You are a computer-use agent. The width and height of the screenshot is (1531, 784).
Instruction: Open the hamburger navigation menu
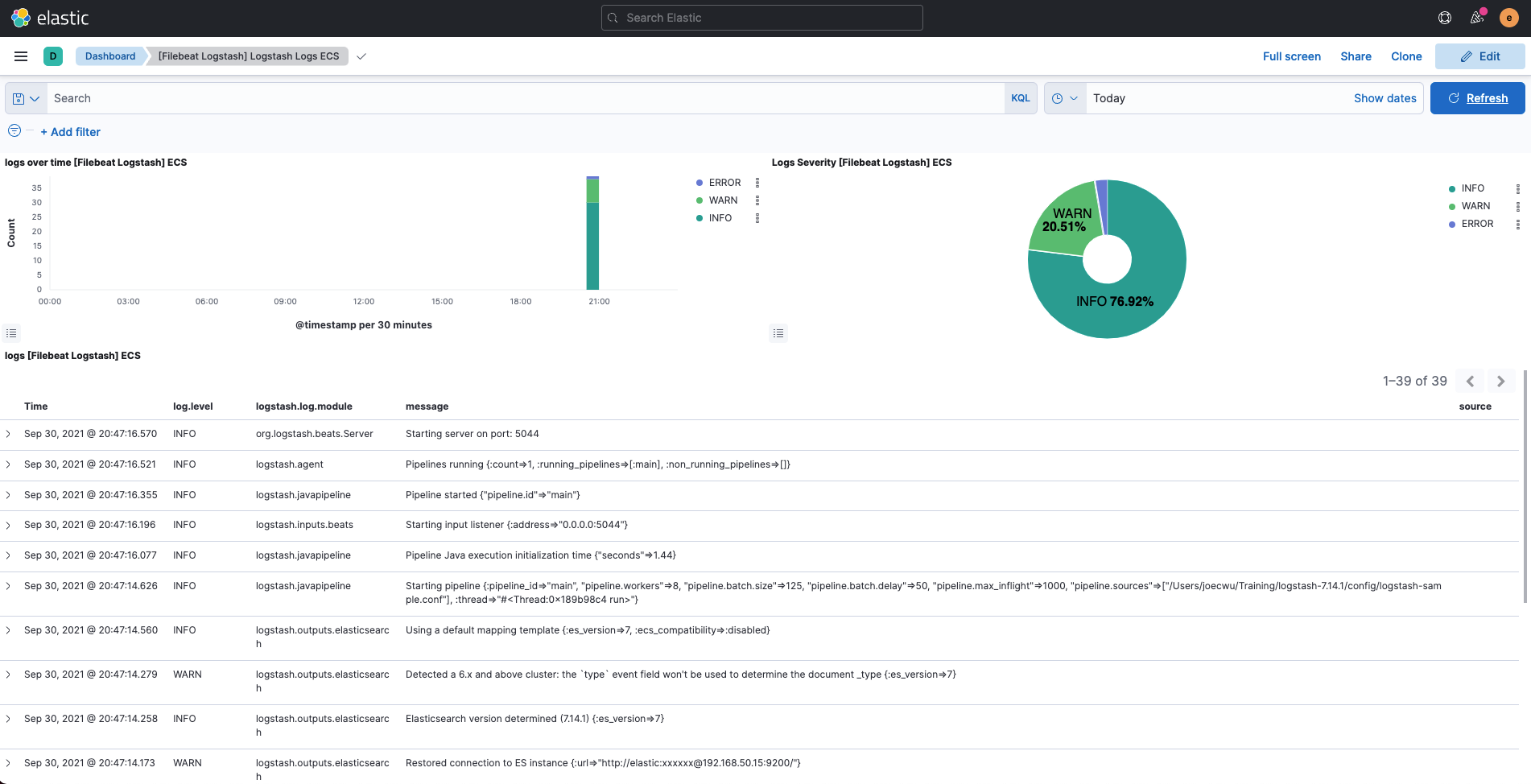tap(21, 56)
